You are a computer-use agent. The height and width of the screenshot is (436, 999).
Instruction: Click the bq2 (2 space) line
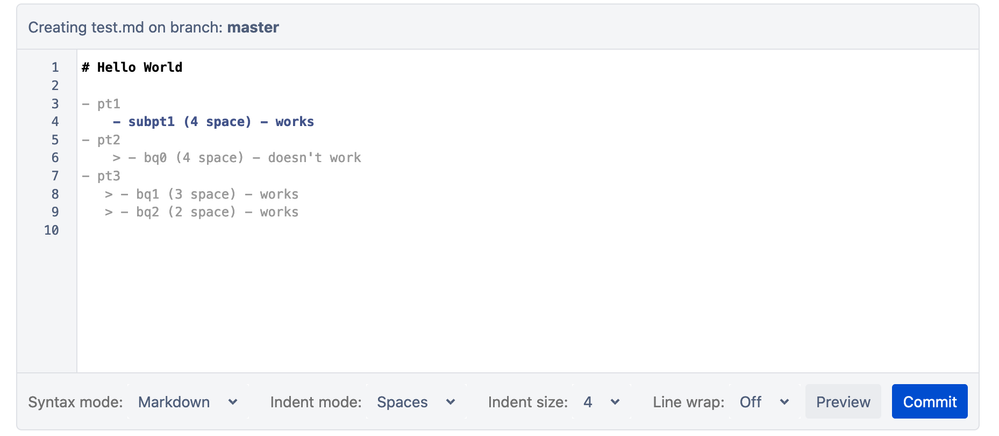tap(201, 212)
